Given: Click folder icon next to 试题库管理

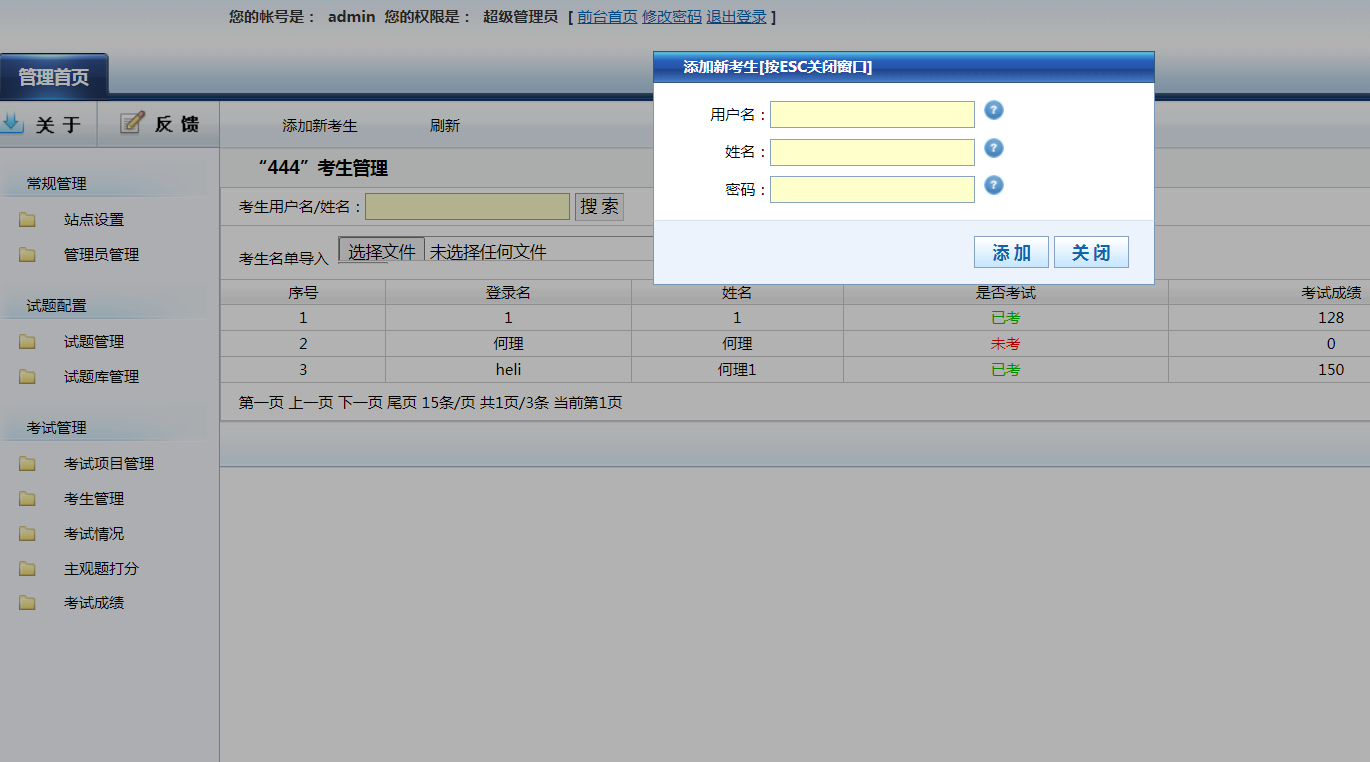Looking at the screenshot, I should [27, 377].
